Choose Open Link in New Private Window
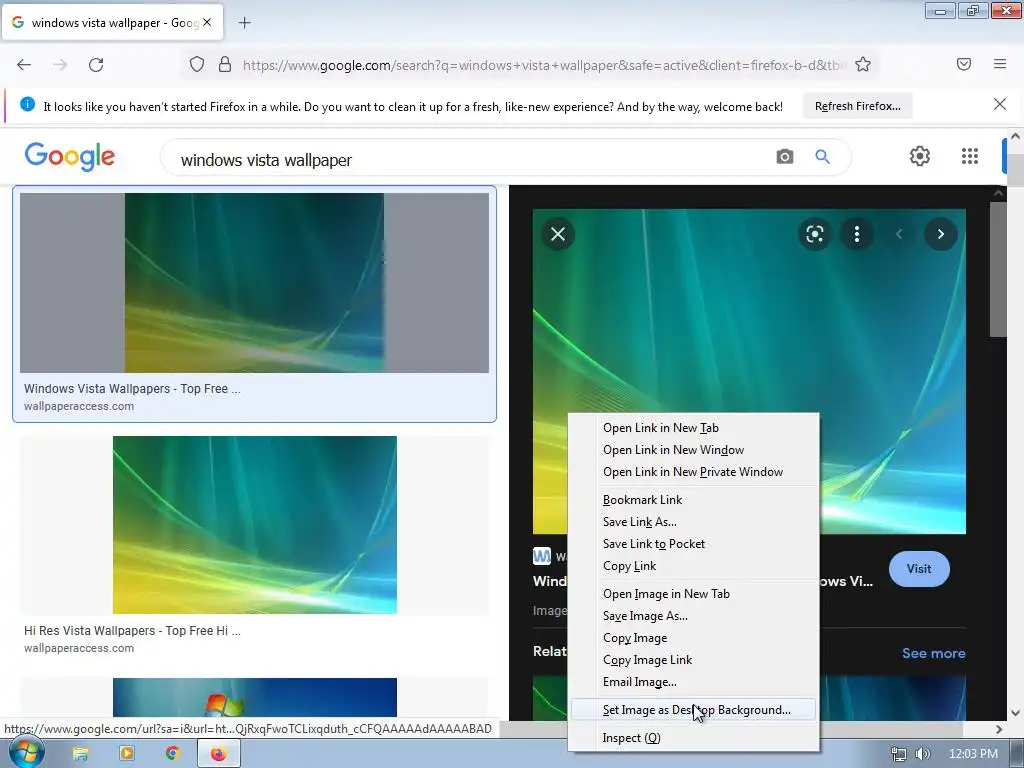This screenshot has width=1024, height=768. [694, 472]
